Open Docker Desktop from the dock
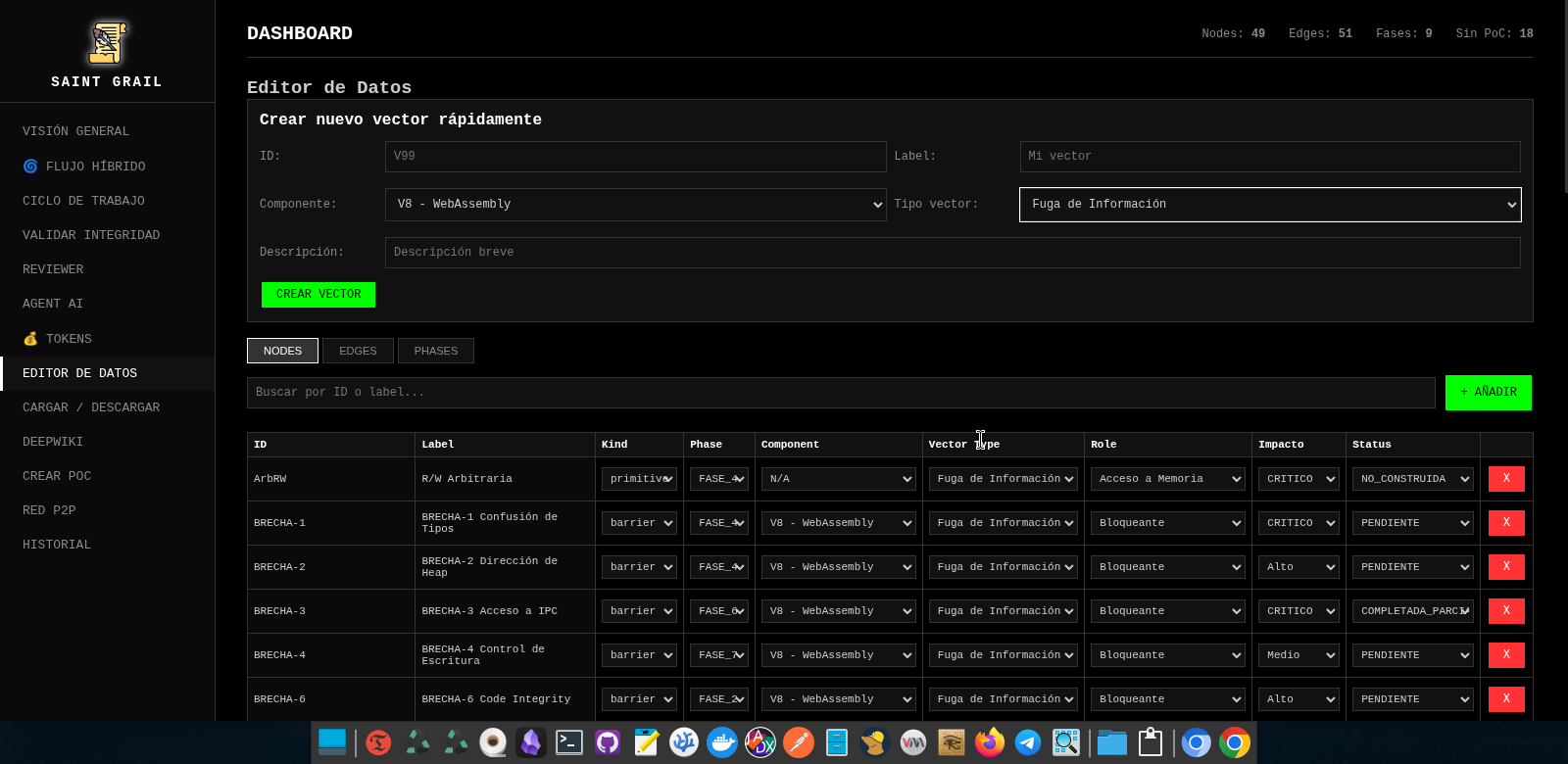 722,743
